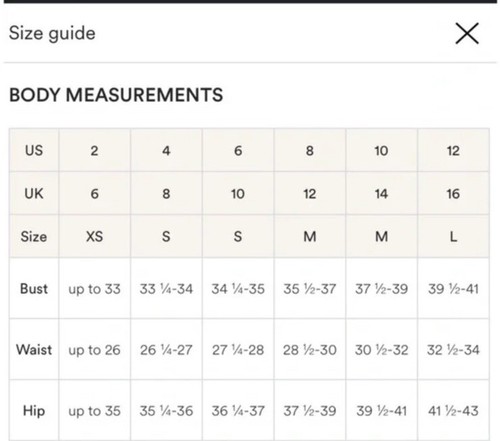Select the XS size cell

pos(95,236)
